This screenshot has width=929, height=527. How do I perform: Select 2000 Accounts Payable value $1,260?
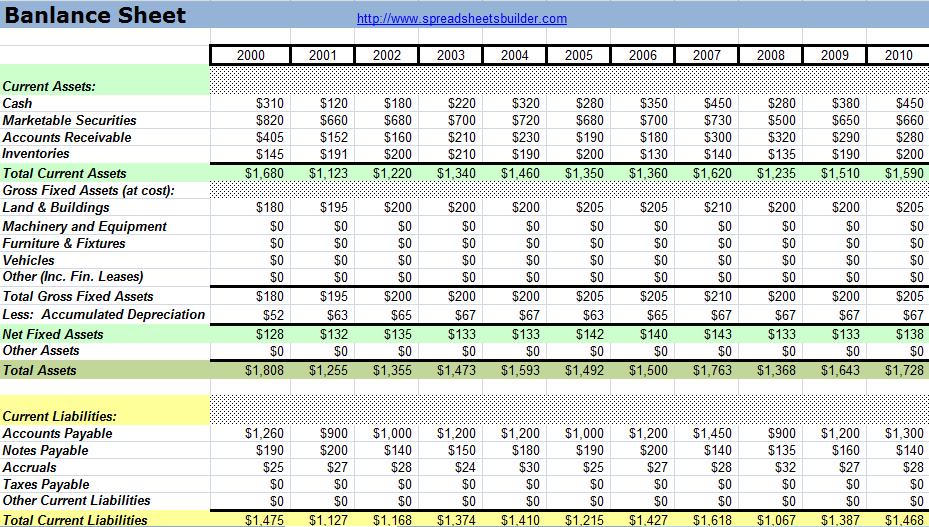tap(264, 435)
